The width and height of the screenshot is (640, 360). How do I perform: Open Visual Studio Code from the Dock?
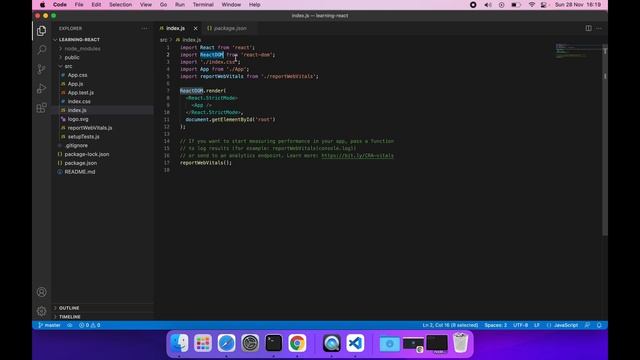(355, 343)
